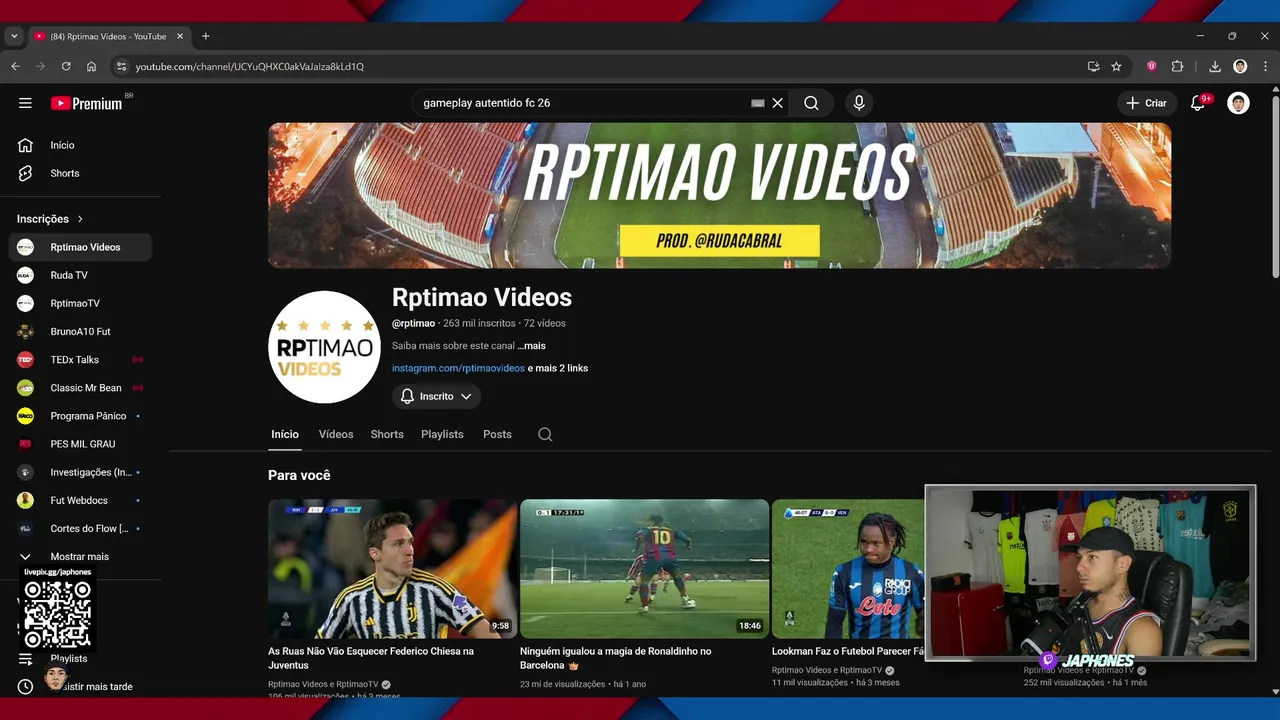The width and height of the screenshot is (1280, 720).
Task: Open the Lookman video thumbnail
Action: [848, 569]
